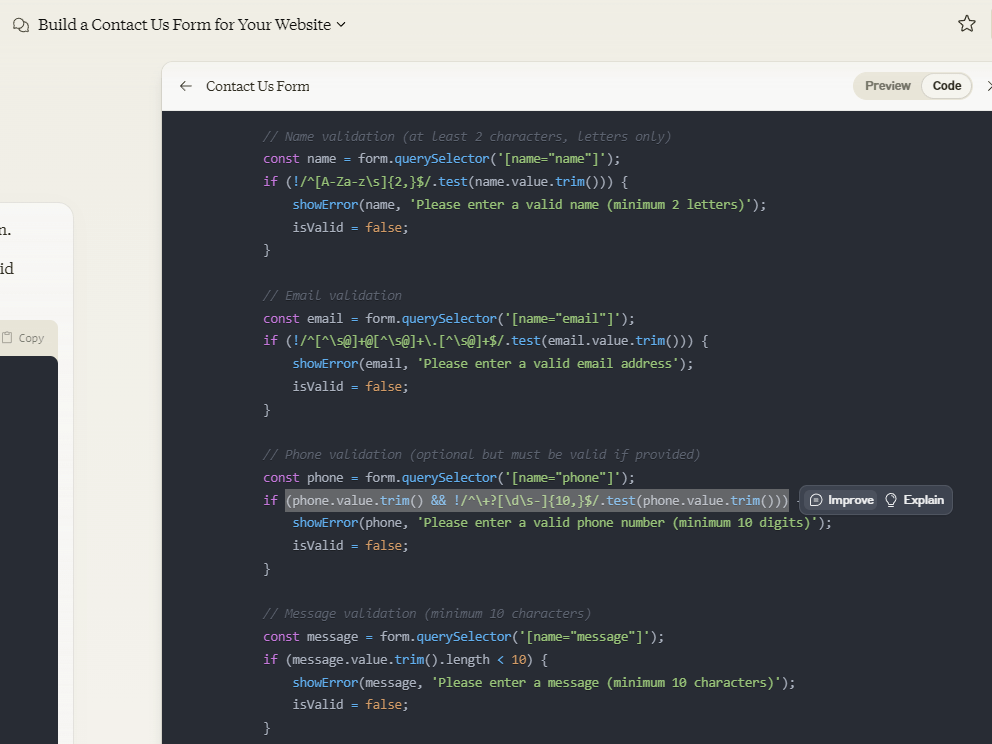
Task: Click the highlighted phone regex condition
Action: 537,500
